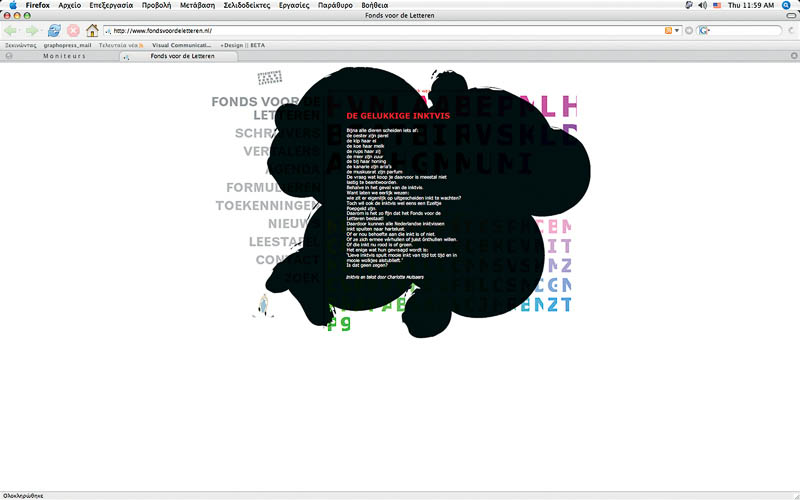This screenshot has width=800, height=500.
Task: Open the VERTALERS navigation link
Action: coord(282,152)
